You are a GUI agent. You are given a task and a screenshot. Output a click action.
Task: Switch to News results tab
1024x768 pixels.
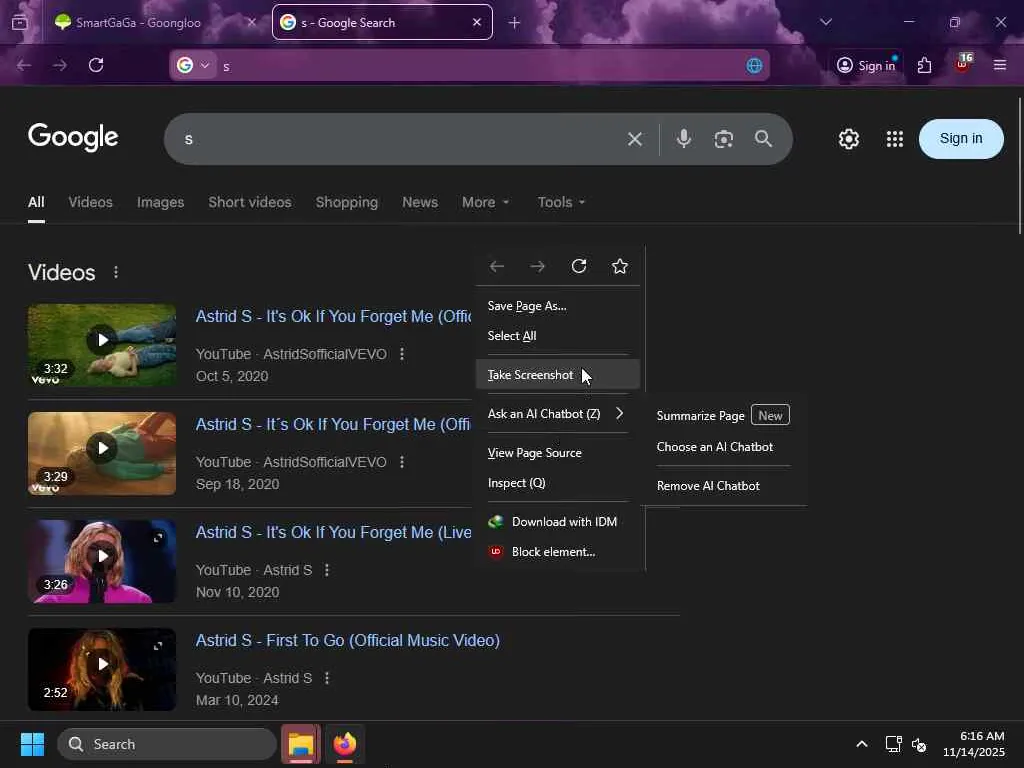click(x=420, y=202)
